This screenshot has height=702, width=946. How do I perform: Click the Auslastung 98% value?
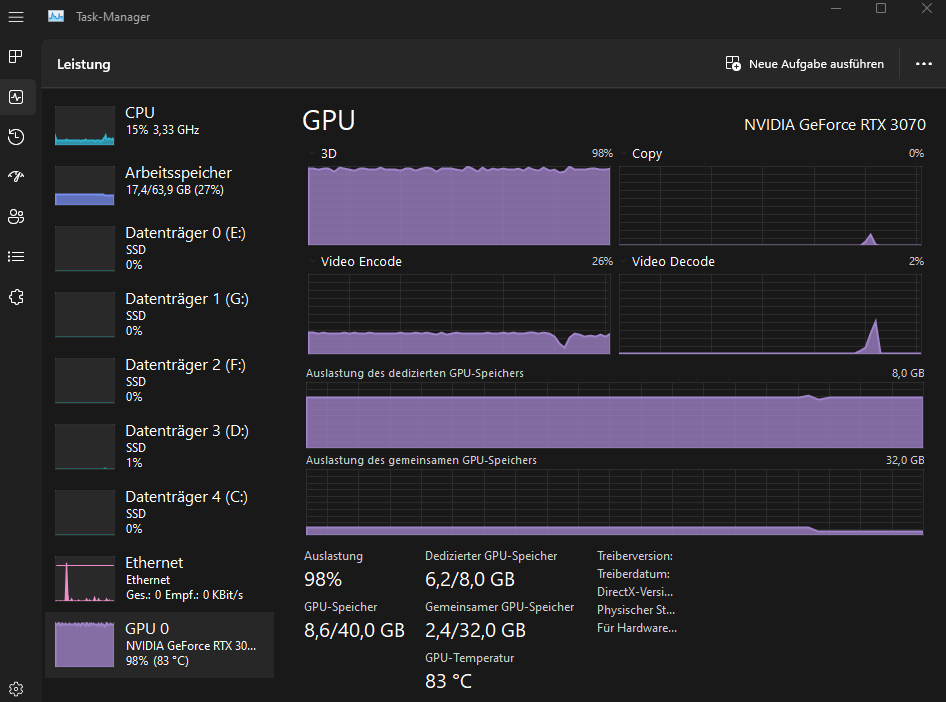[323, 580]
